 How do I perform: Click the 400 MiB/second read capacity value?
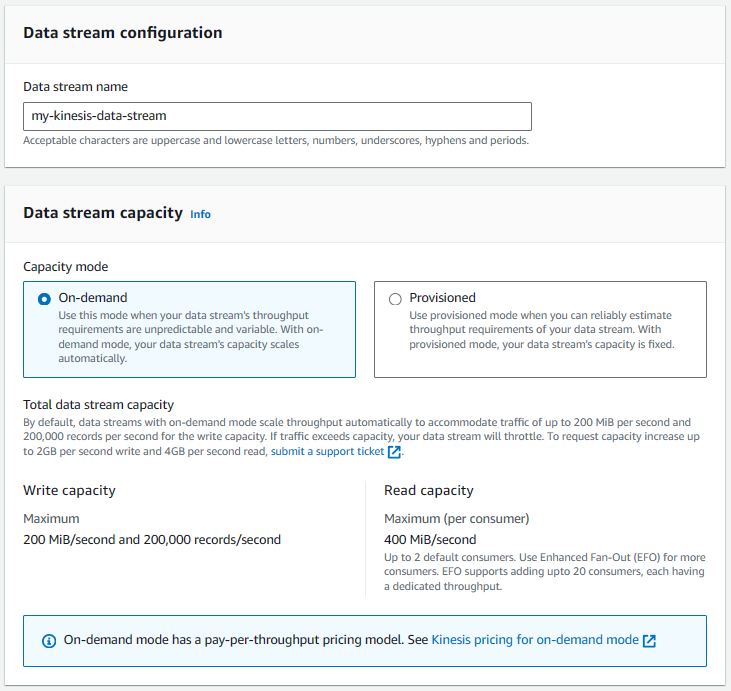(430, 539)
